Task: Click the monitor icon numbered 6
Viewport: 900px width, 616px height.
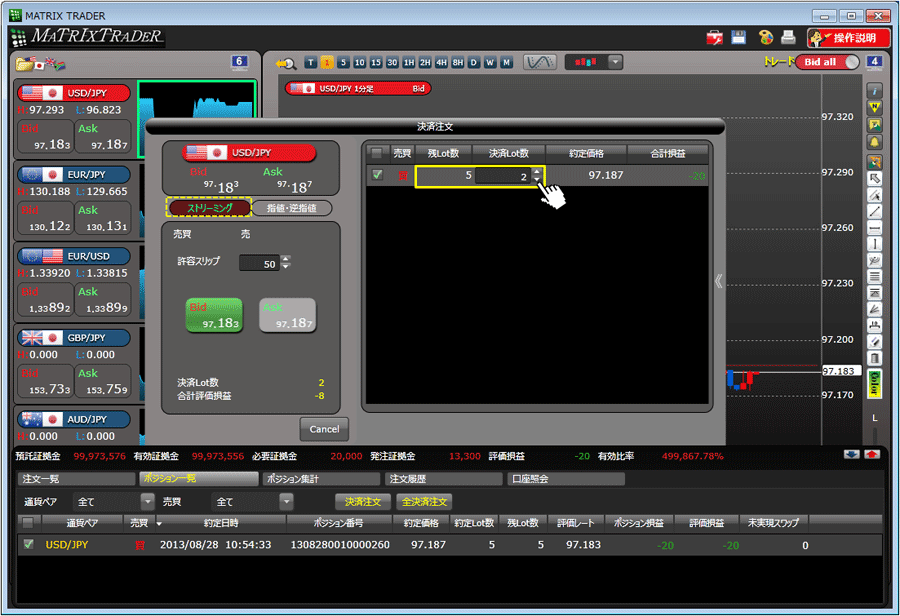Action: [x=239, y=62]
